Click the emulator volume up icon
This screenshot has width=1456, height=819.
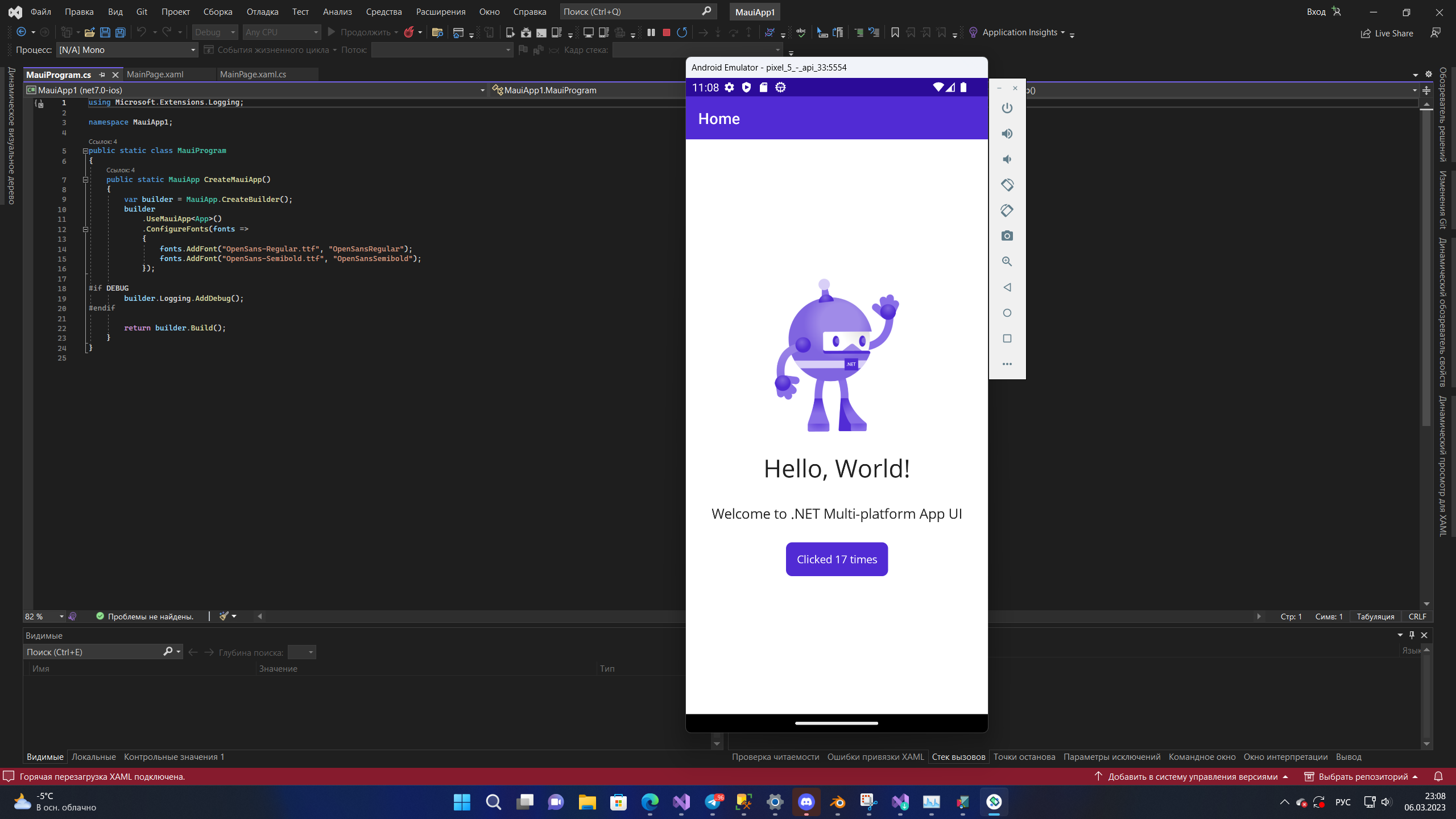click(x=1007, y=134)
